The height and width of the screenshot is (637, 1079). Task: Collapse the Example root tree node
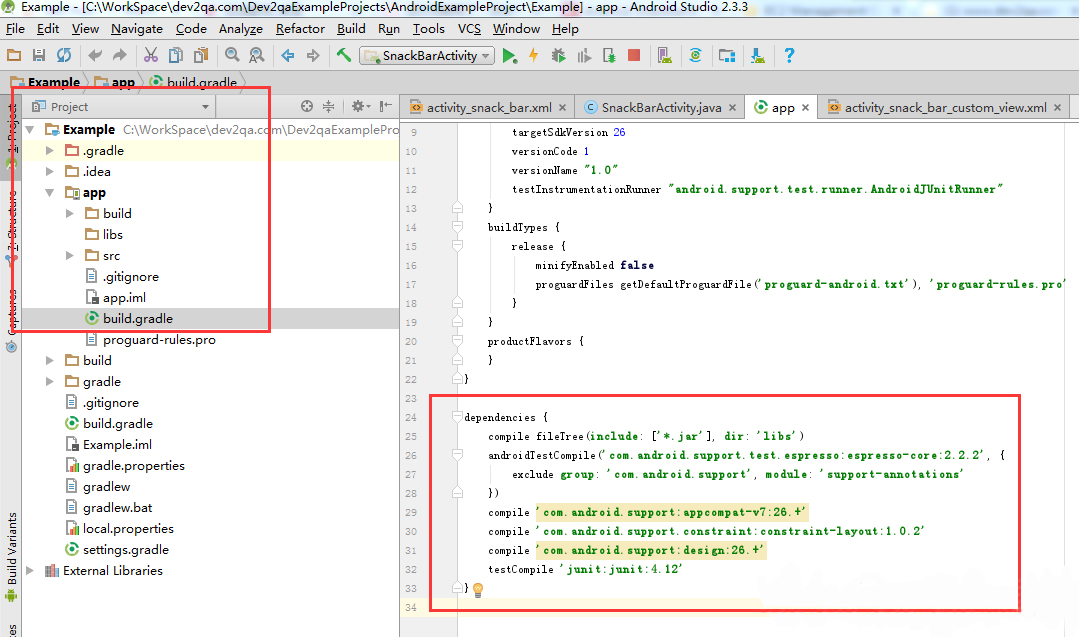[x=30, y=129]
